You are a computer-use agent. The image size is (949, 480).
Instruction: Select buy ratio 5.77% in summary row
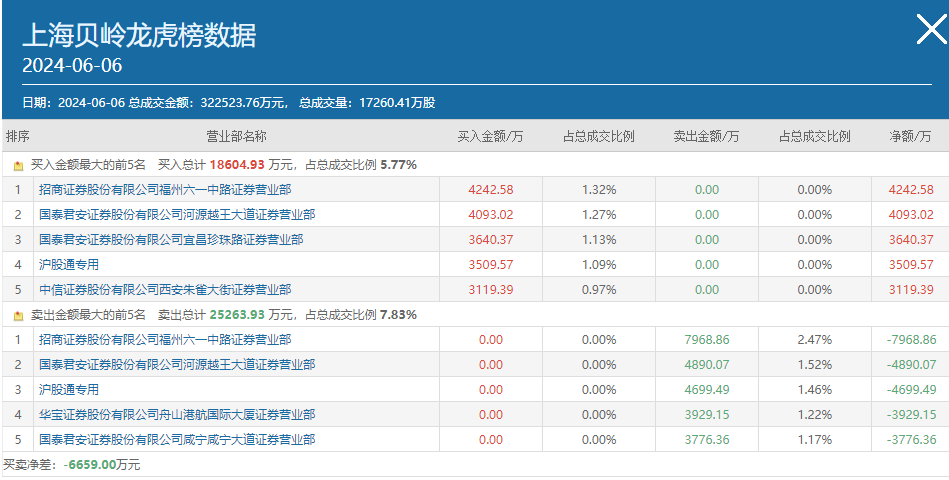pyautogui.click(x=398, y=165)
